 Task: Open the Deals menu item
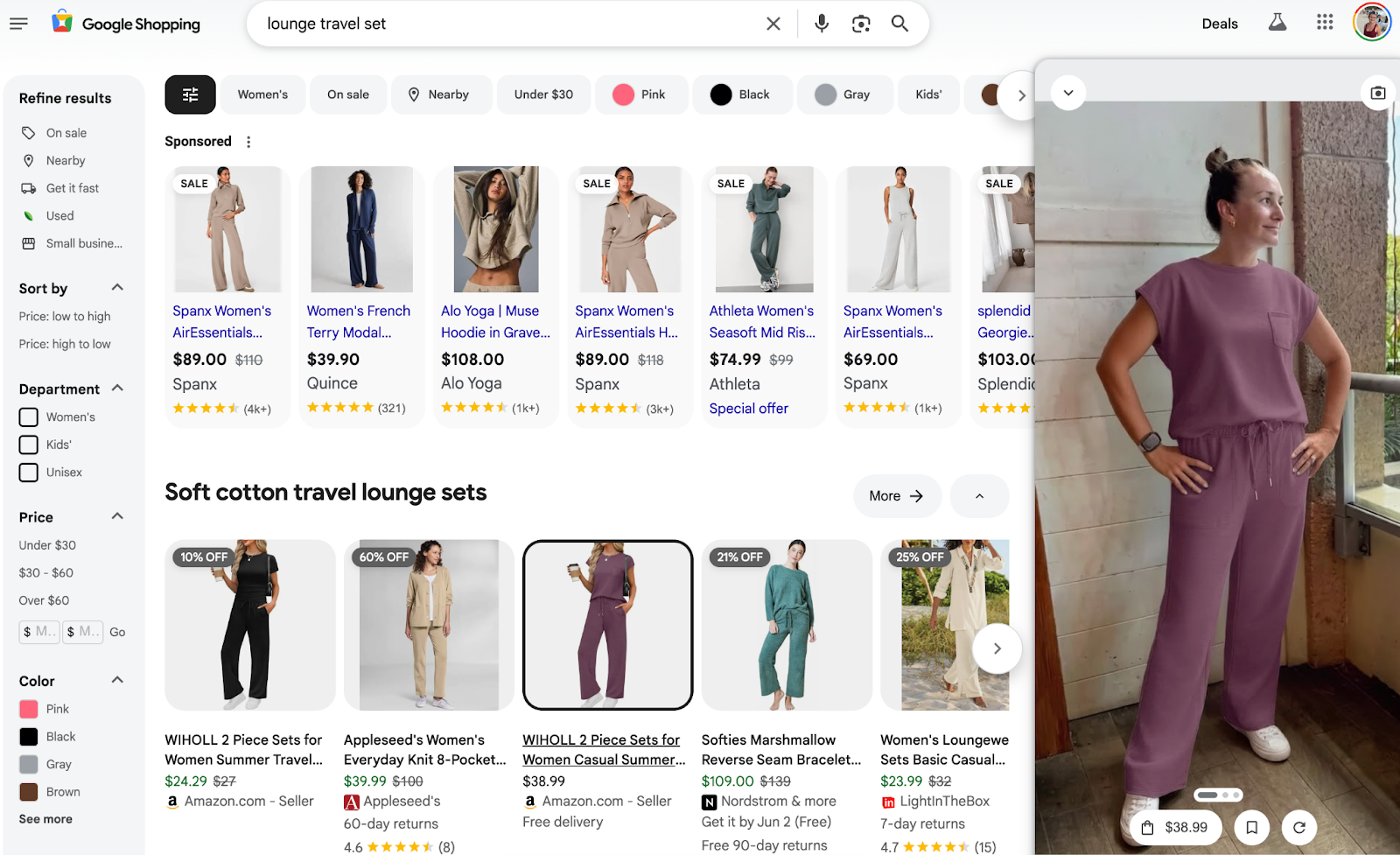click(x=1220, y=24)
